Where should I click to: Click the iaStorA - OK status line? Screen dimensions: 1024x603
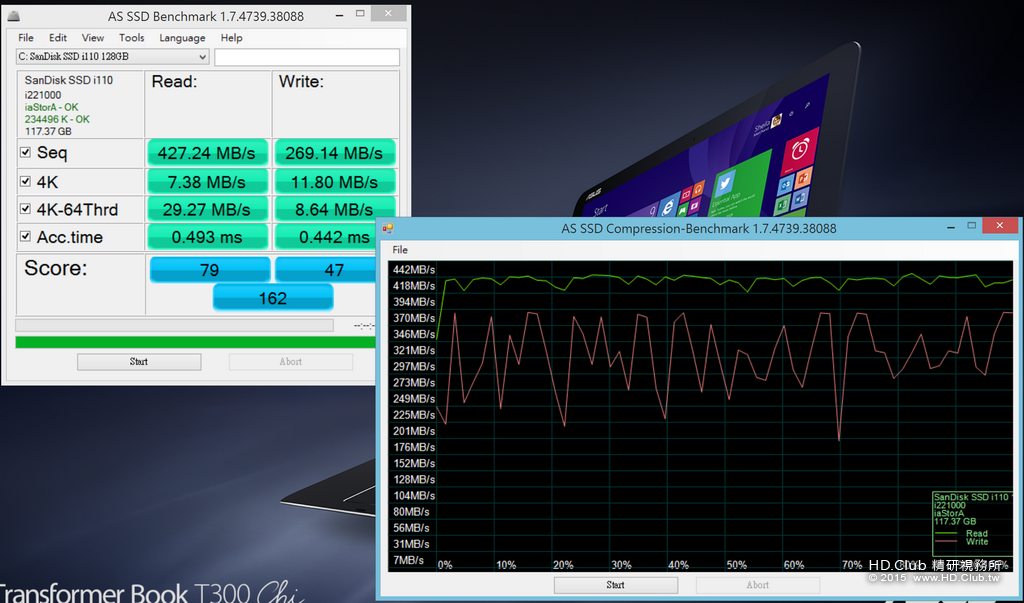(x=52, y=107)
